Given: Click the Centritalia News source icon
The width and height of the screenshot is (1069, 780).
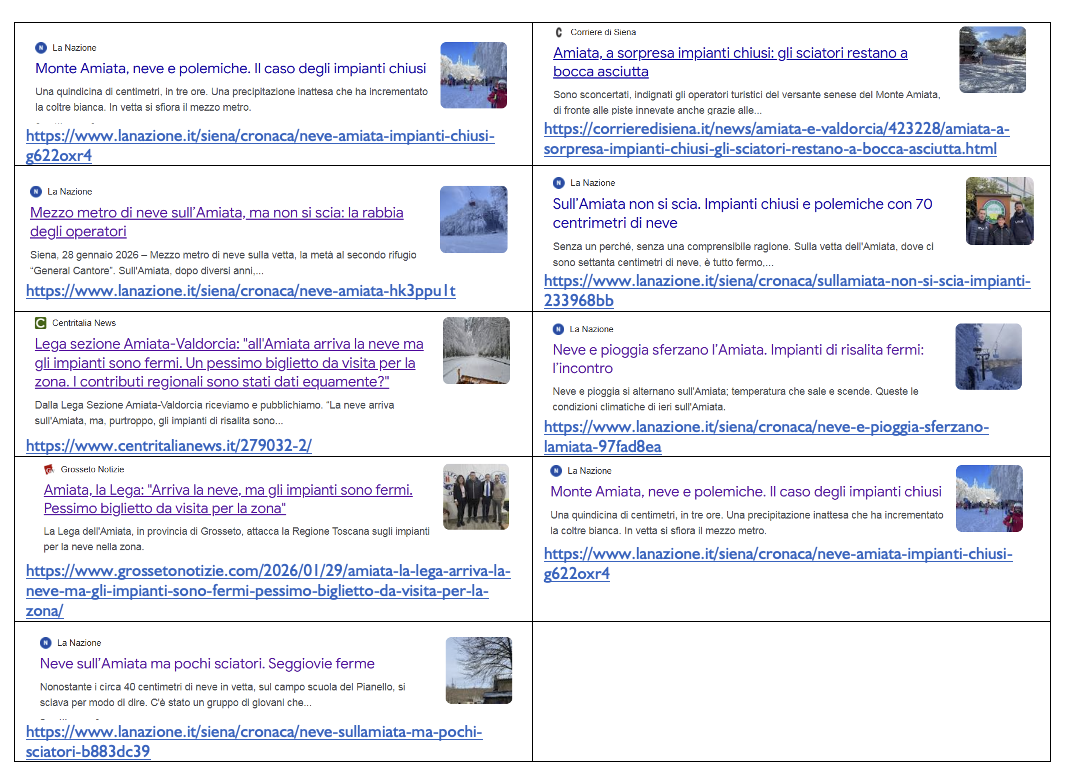Looking at the screenshot, I should click(x=40, y=323).
